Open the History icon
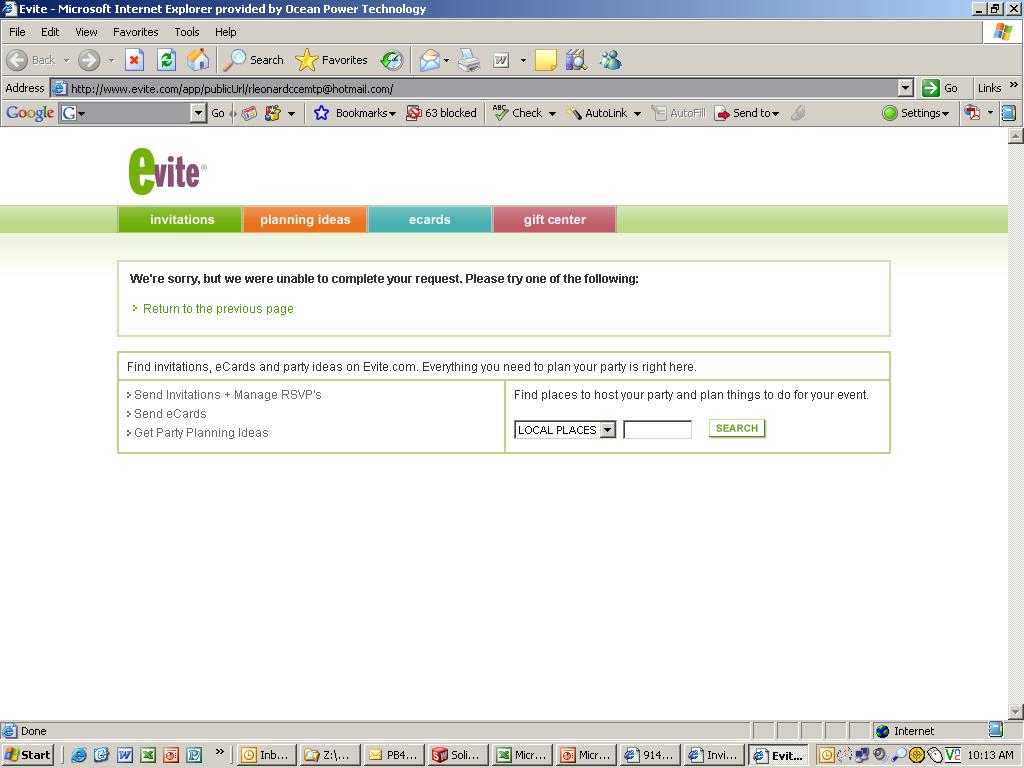 pos(392,60)
